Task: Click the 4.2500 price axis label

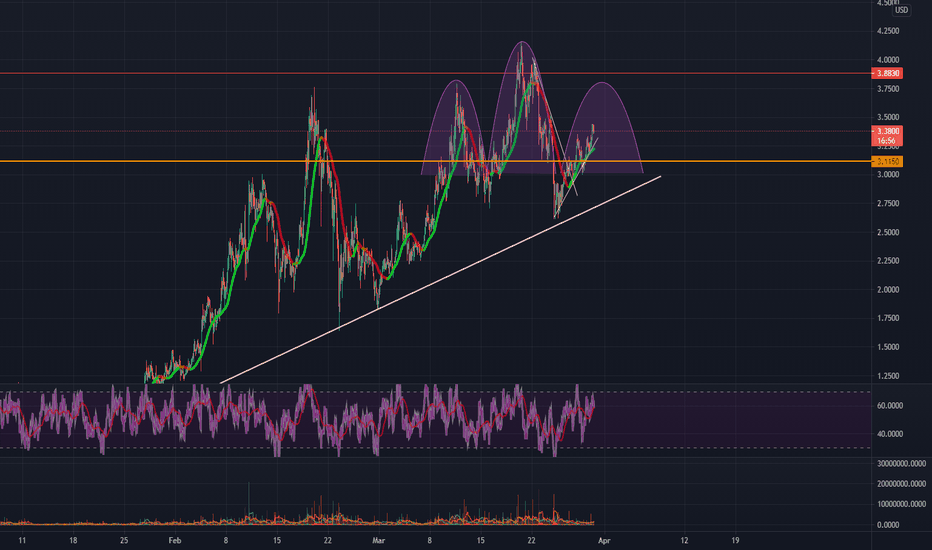Action: click(887, 31)
